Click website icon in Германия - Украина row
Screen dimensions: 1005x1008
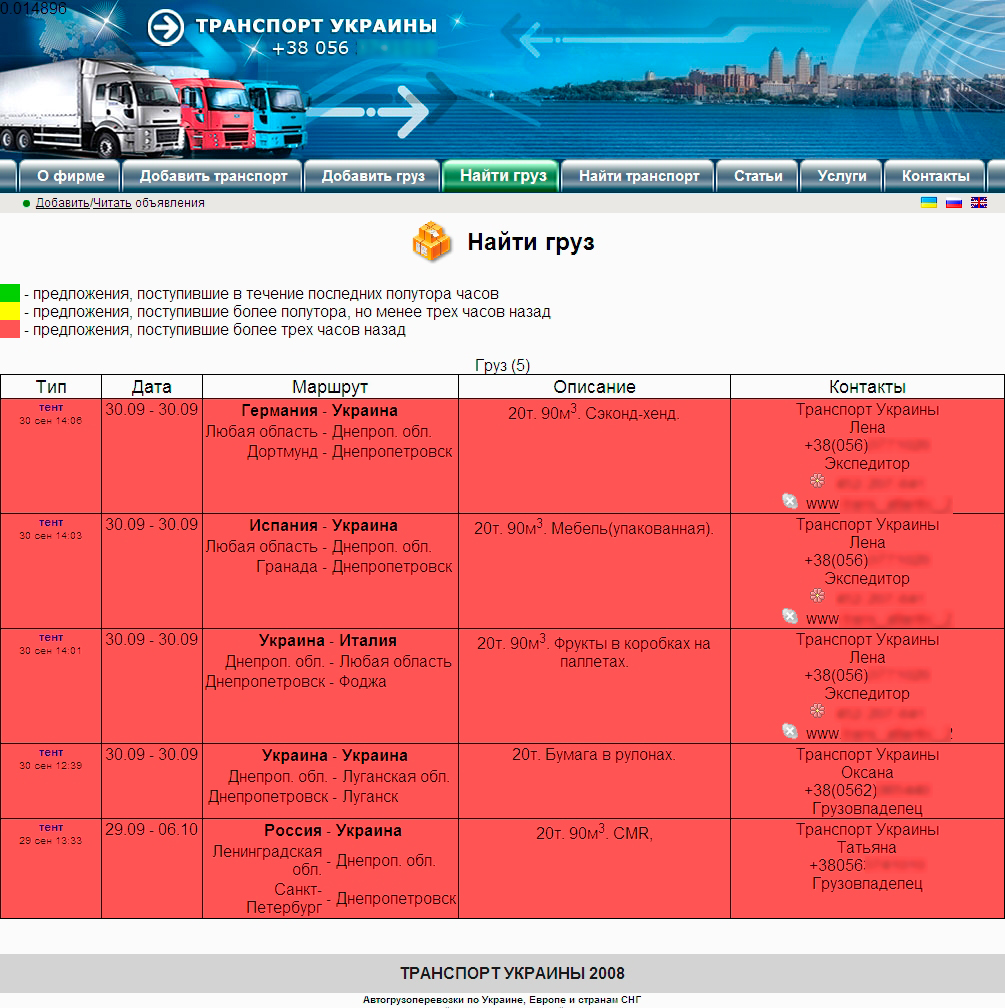pos(790,501)
